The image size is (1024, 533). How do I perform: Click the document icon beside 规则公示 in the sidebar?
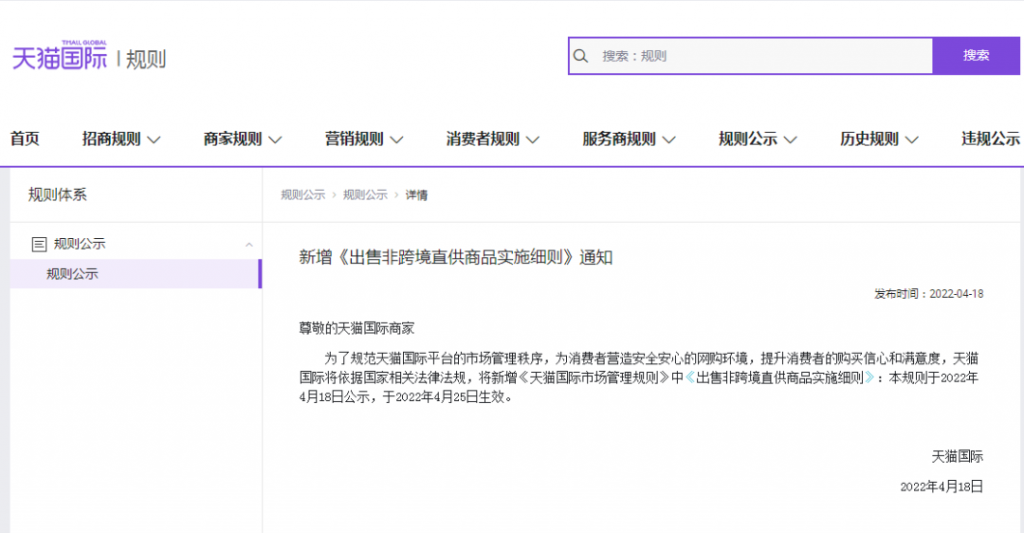pos(39,244)
